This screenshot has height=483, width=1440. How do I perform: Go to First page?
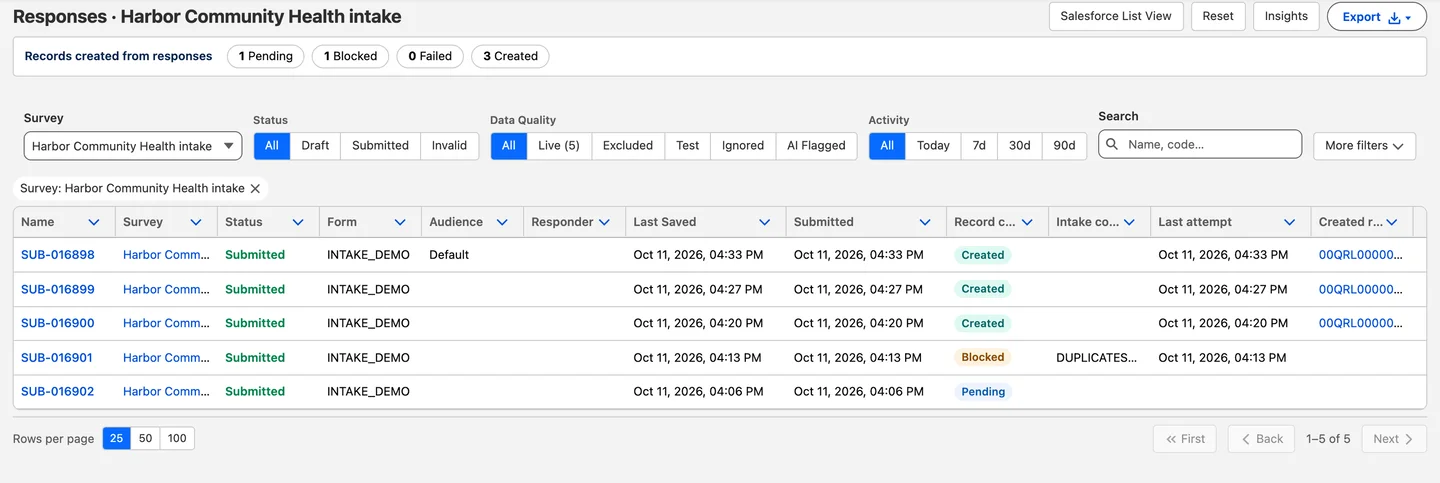pyautogui.click(x=1185, y=439)
